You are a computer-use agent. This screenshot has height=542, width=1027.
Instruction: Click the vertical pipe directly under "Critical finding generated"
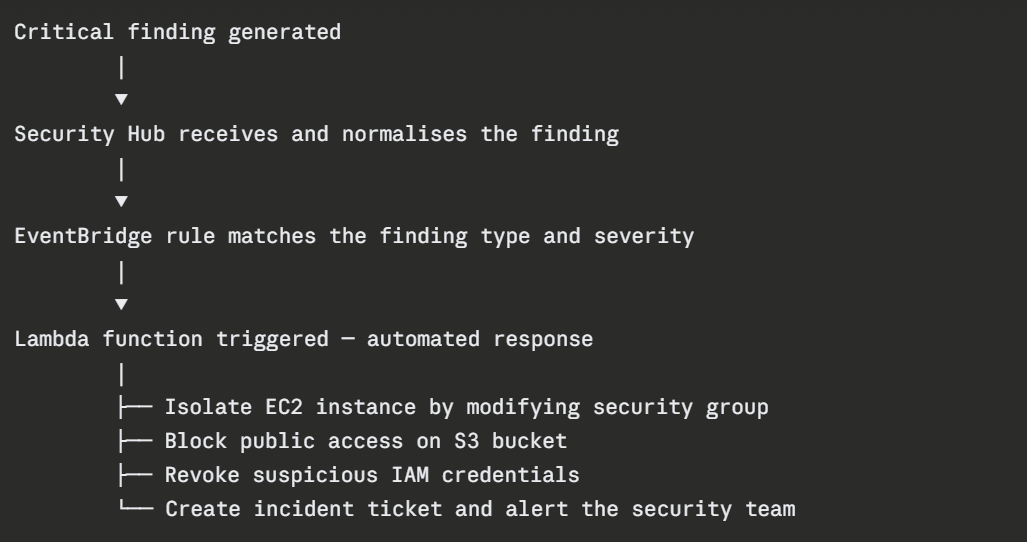pyautogui.click(x=121, y=68)
